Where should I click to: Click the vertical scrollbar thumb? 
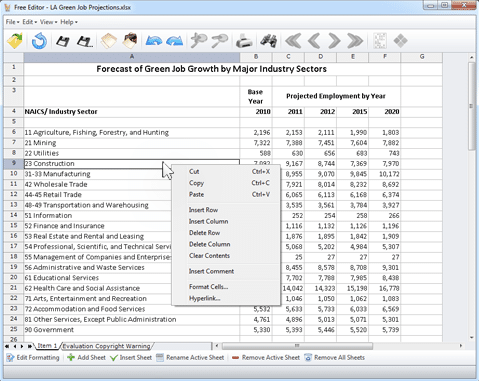pyautogui.click(x=472, y=106)
